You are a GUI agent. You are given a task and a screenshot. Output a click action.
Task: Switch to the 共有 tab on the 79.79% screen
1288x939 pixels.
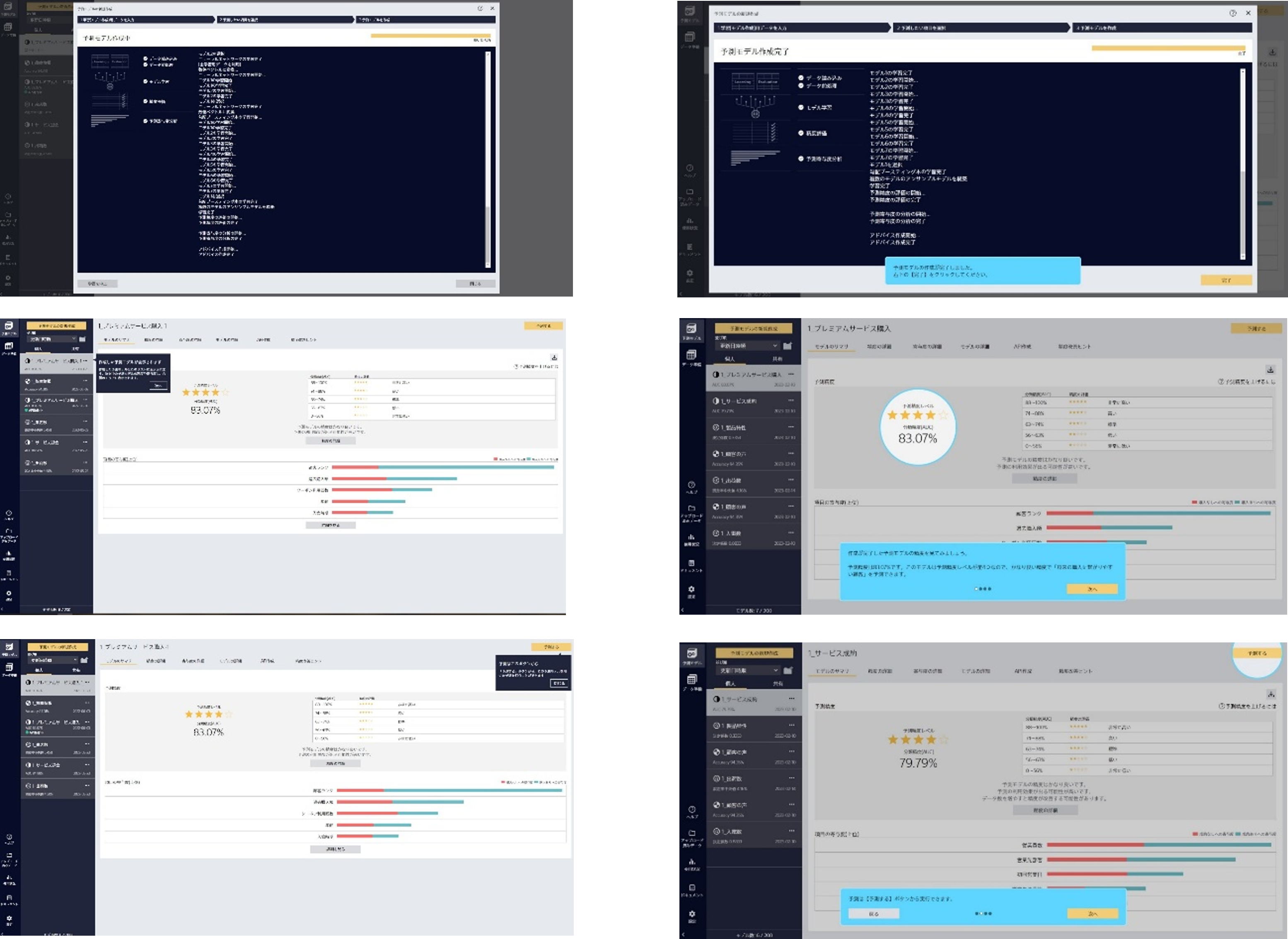(x=778, y=684)
